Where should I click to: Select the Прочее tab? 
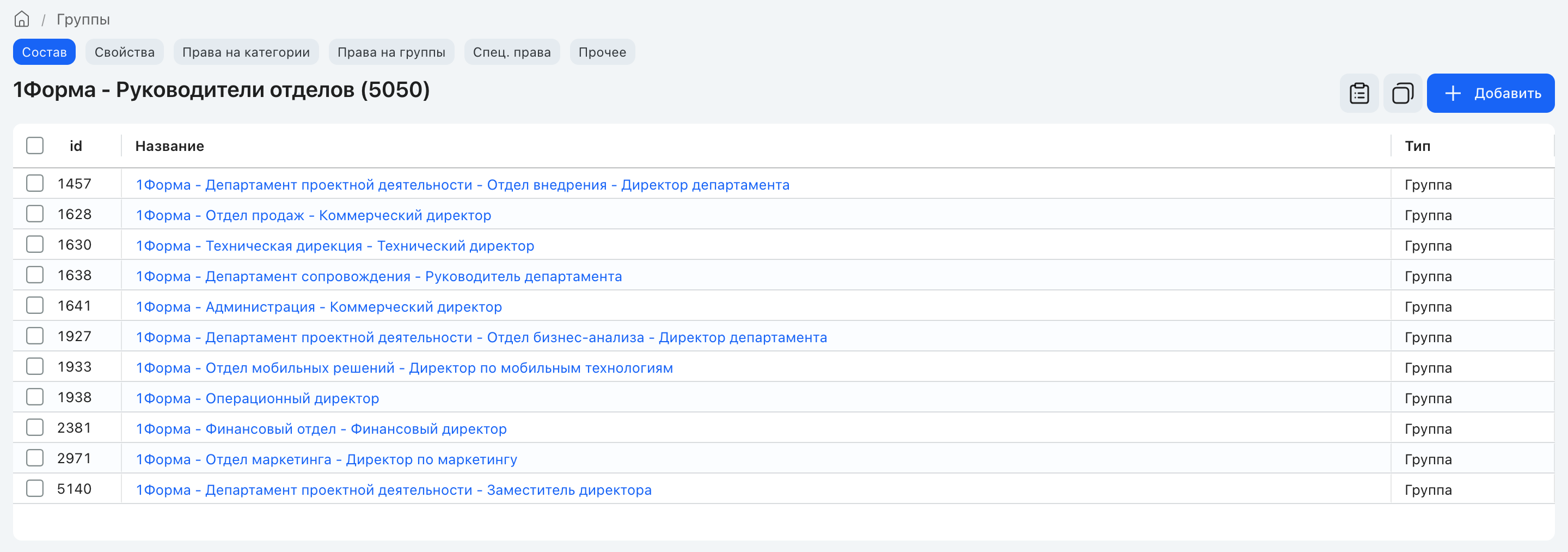602,52
